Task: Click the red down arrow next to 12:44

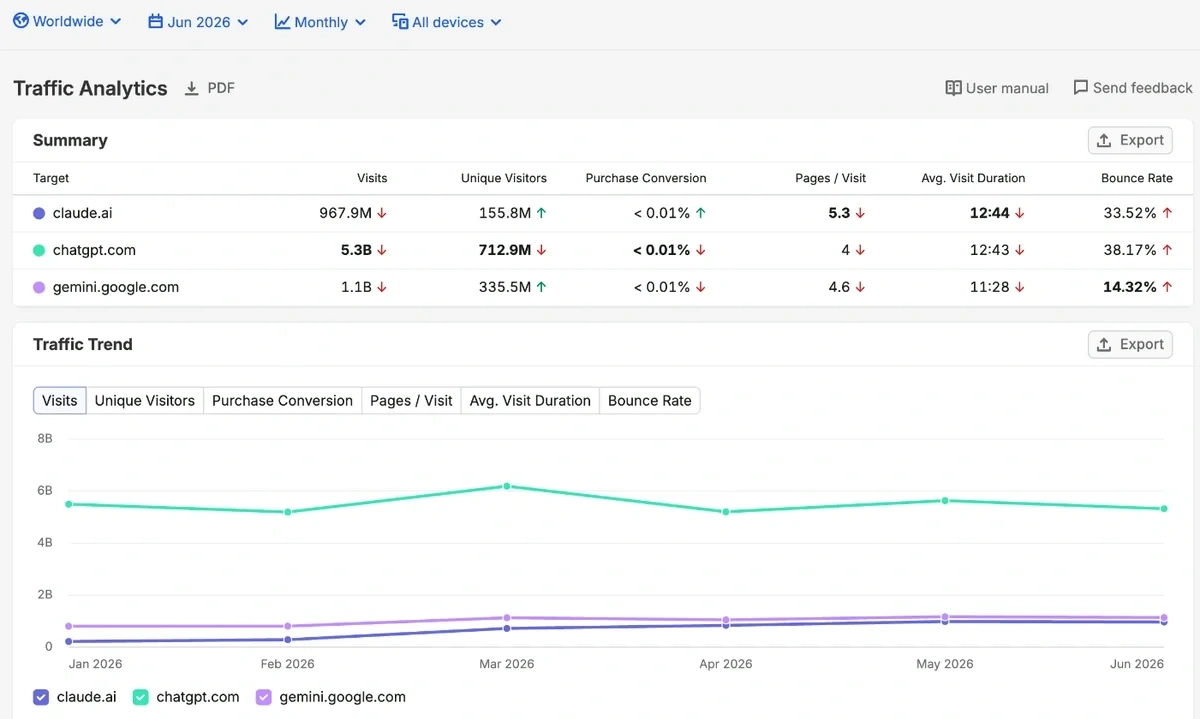Action: pyautogui.click(x=1020, y=213)
